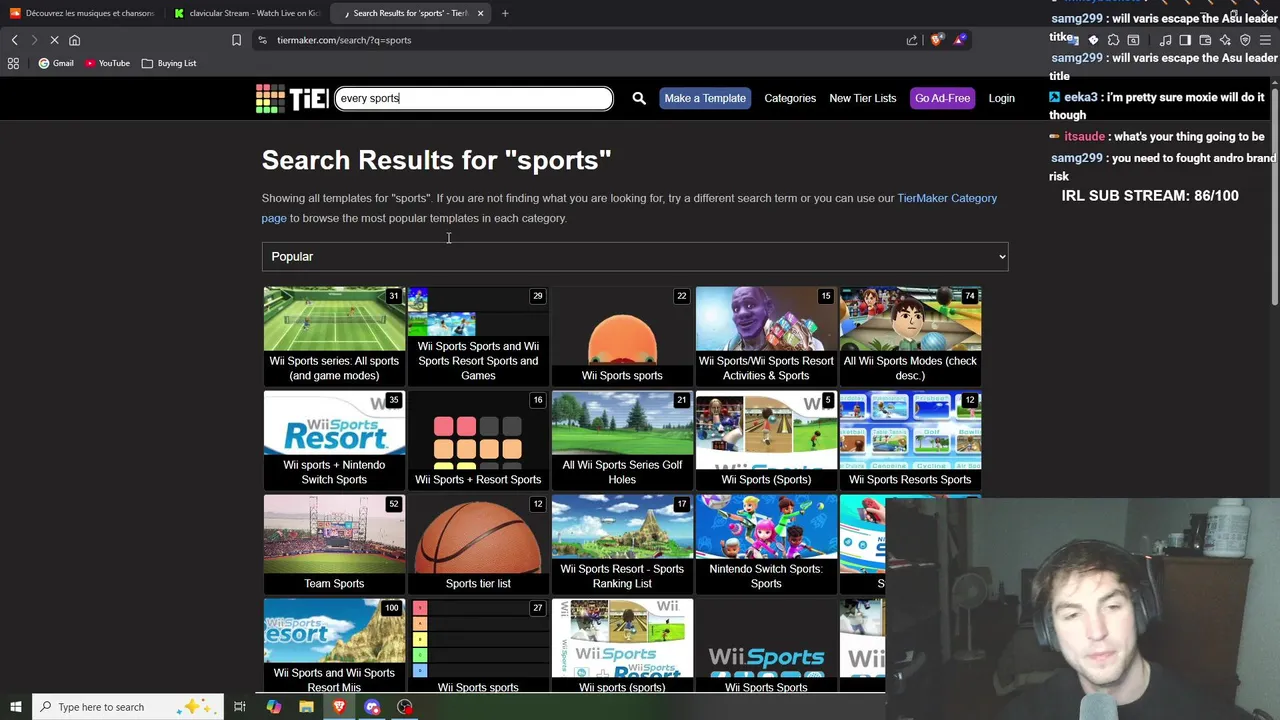Select the Search Results for 'sports' tab

click(x=410, y=13)
